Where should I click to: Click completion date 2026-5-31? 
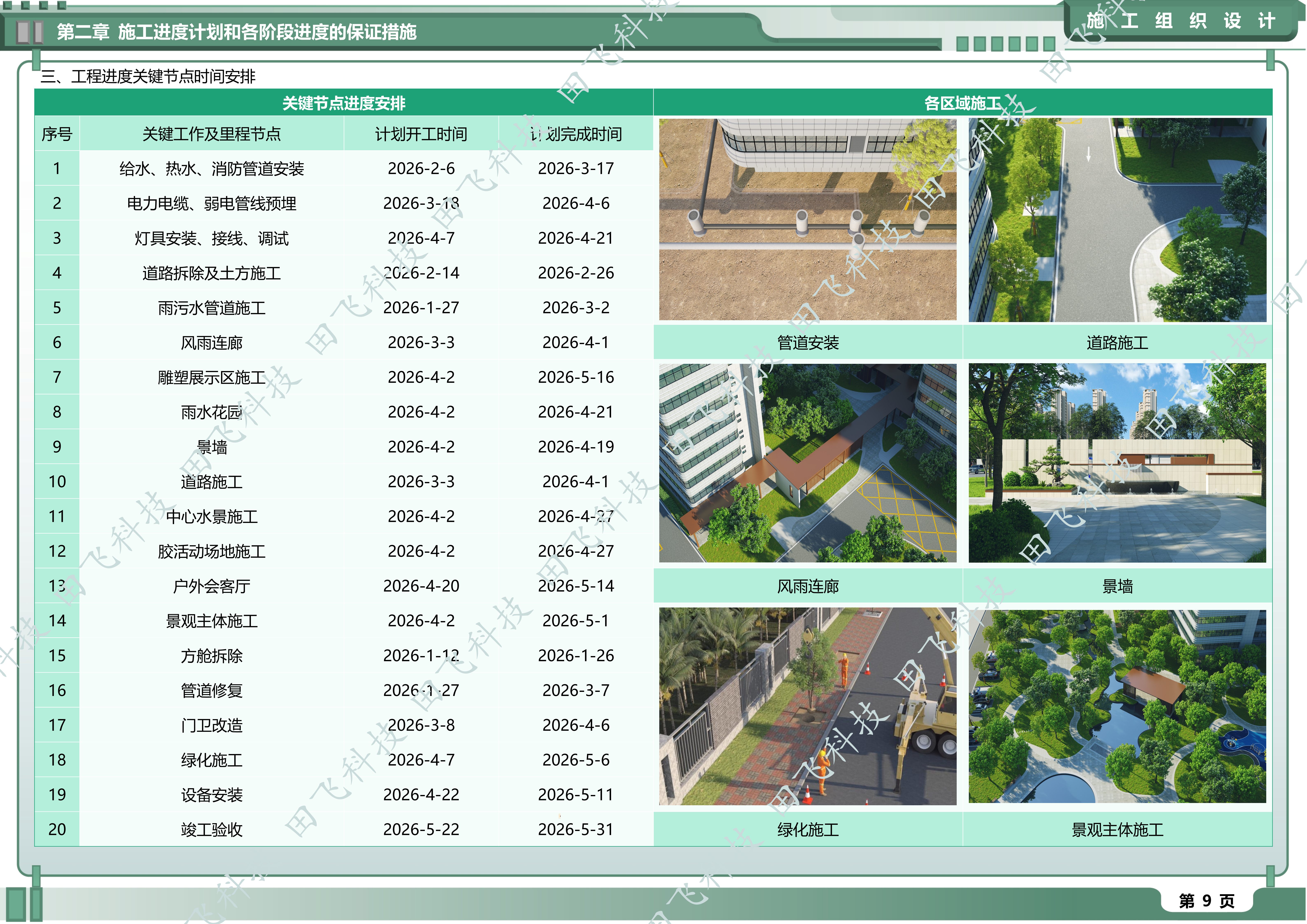click(576, 830)
